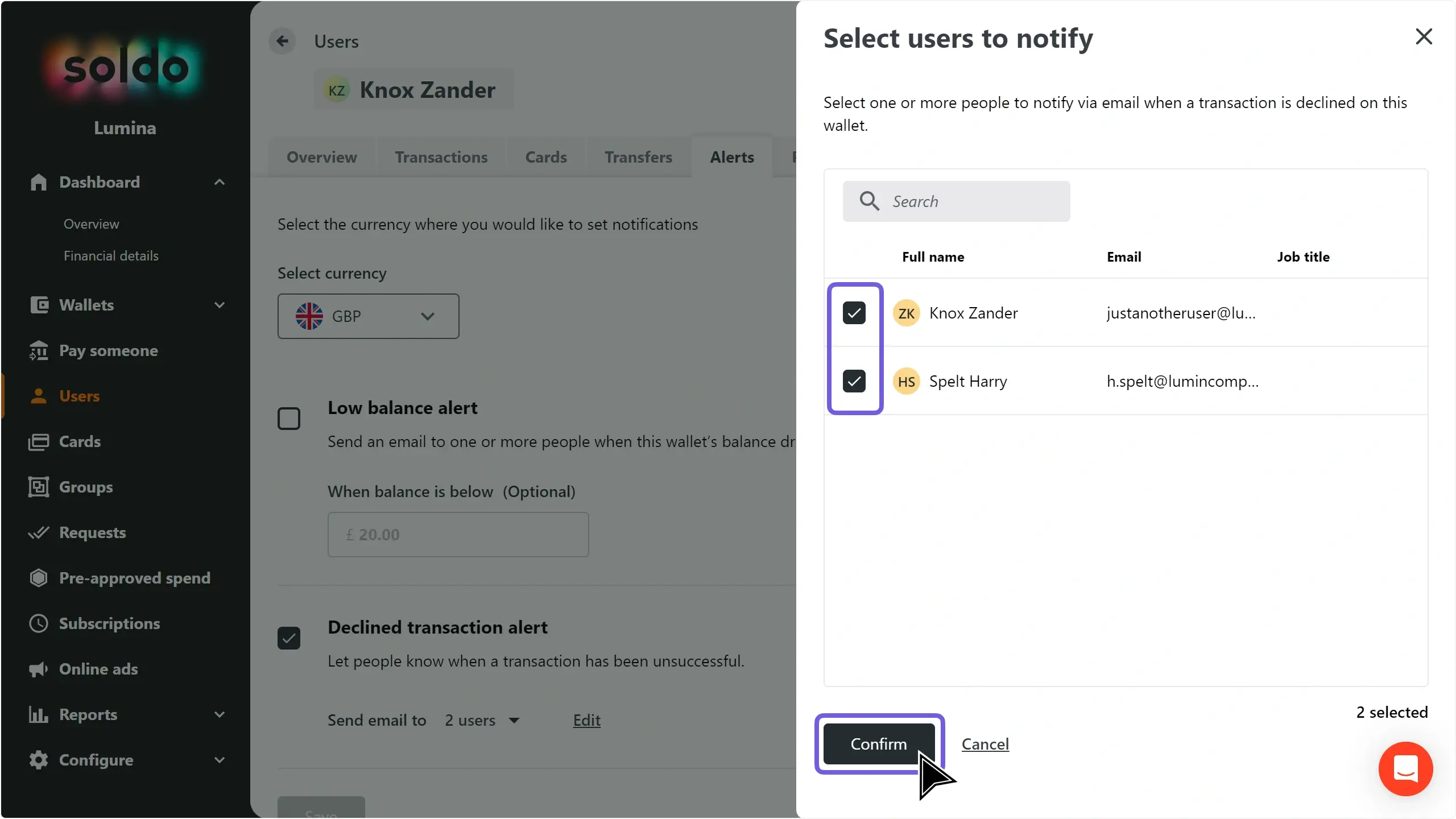Click the Spelt Harry name in list
The image size is (1456, 819).
[x=968, y=381]
